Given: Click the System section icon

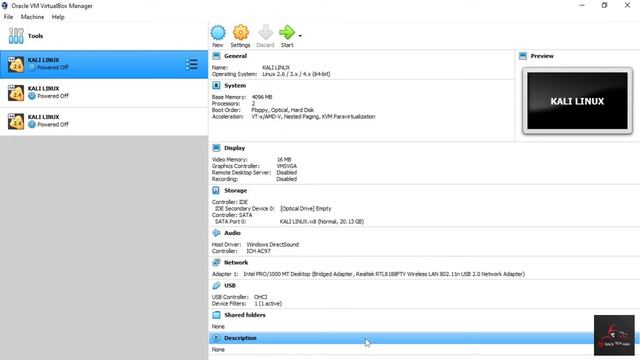Looking at the screenshot, I should (x=216, y=85).
